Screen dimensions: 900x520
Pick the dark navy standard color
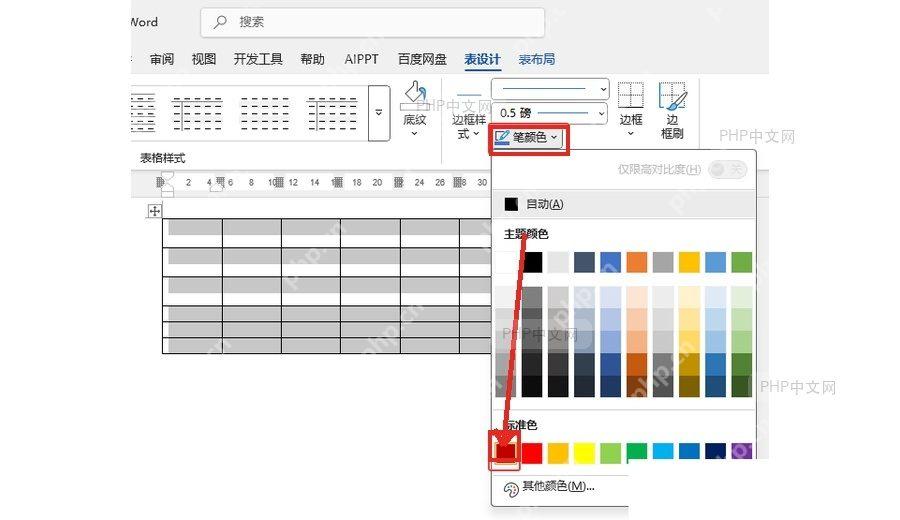click(x=715, y=451)
